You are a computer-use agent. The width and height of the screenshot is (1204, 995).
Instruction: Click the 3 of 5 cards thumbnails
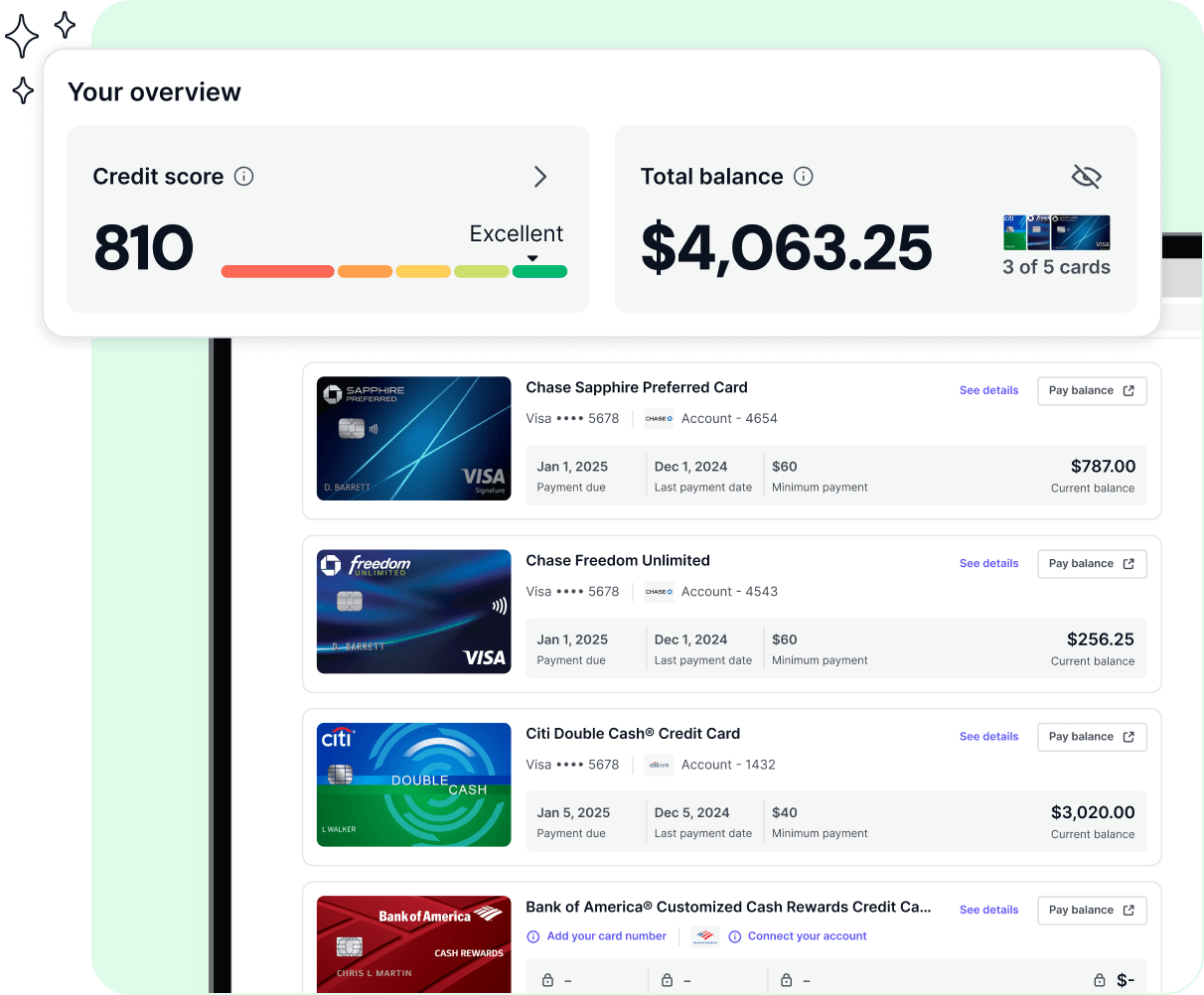tap(1056, 232)
